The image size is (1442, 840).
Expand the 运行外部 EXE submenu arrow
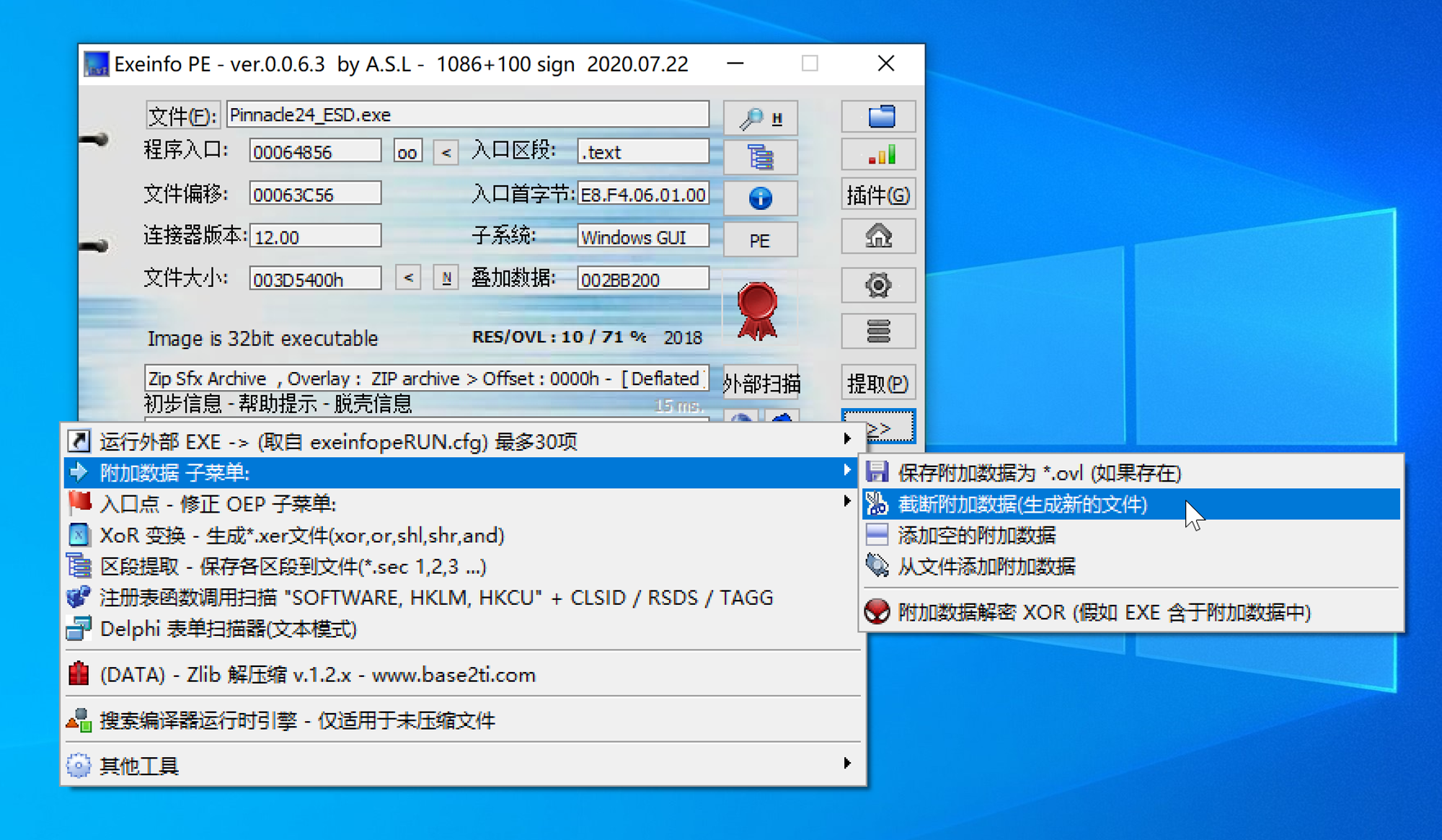[847, 438]
